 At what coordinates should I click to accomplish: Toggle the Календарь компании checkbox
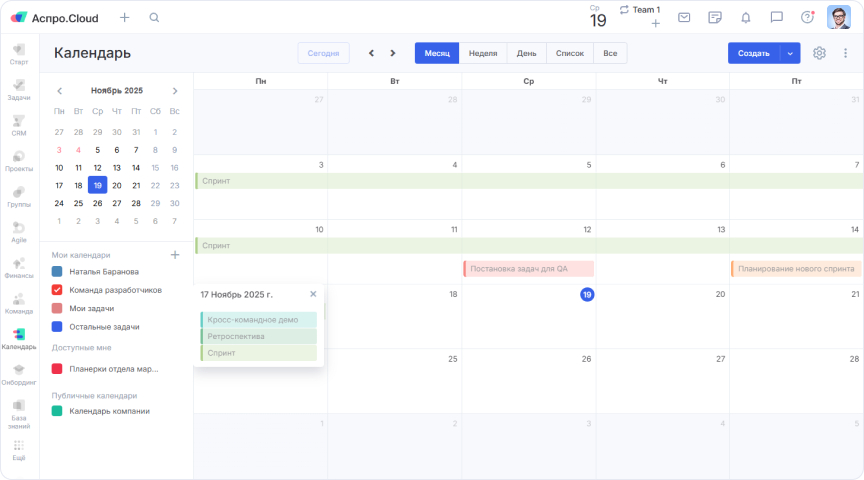(57, 411)
